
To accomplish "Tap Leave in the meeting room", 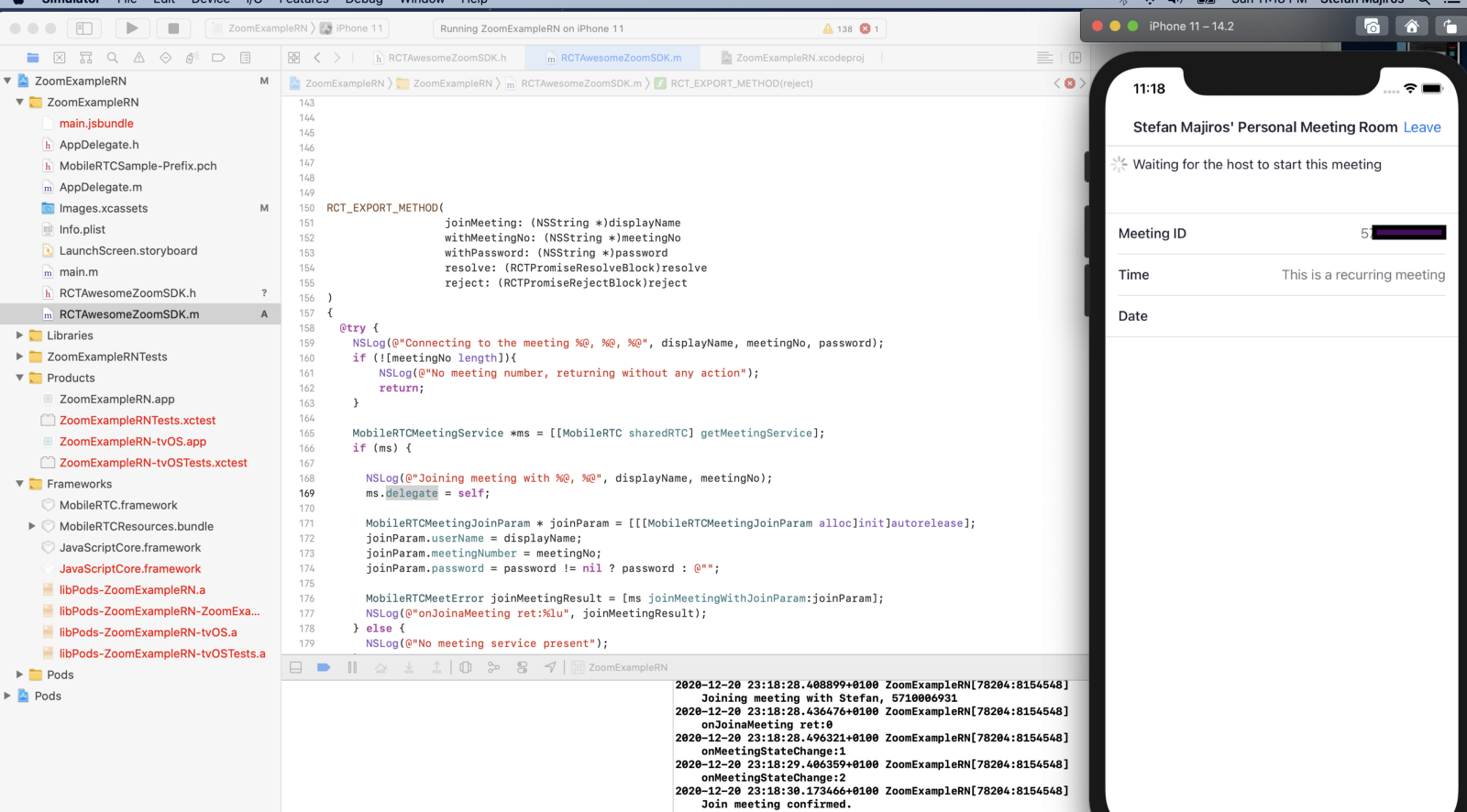I will pos(1421,127).
